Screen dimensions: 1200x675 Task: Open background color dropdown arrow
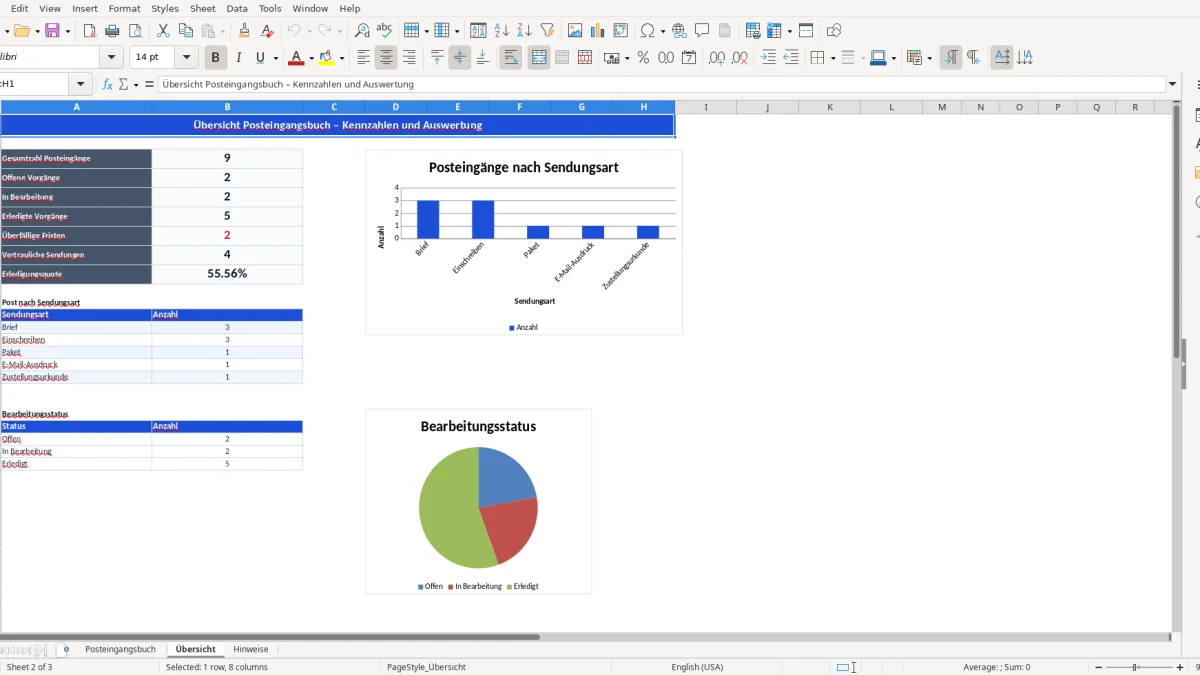(x=342, y=58)
